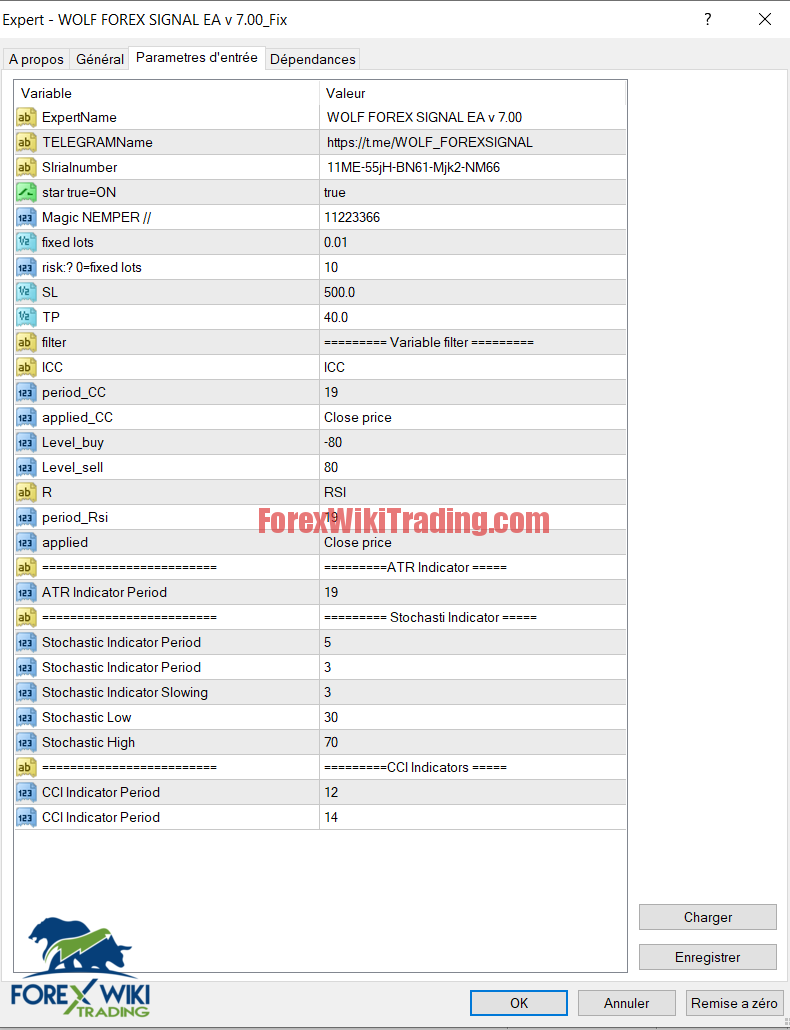Confirm with the OK button
790x1030 pixels.
[519, 1003]
